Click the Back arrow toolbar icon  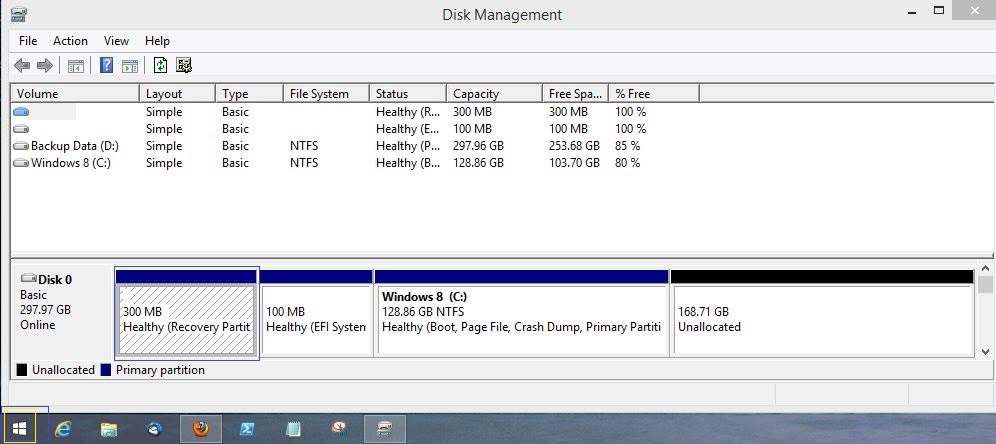22,65
